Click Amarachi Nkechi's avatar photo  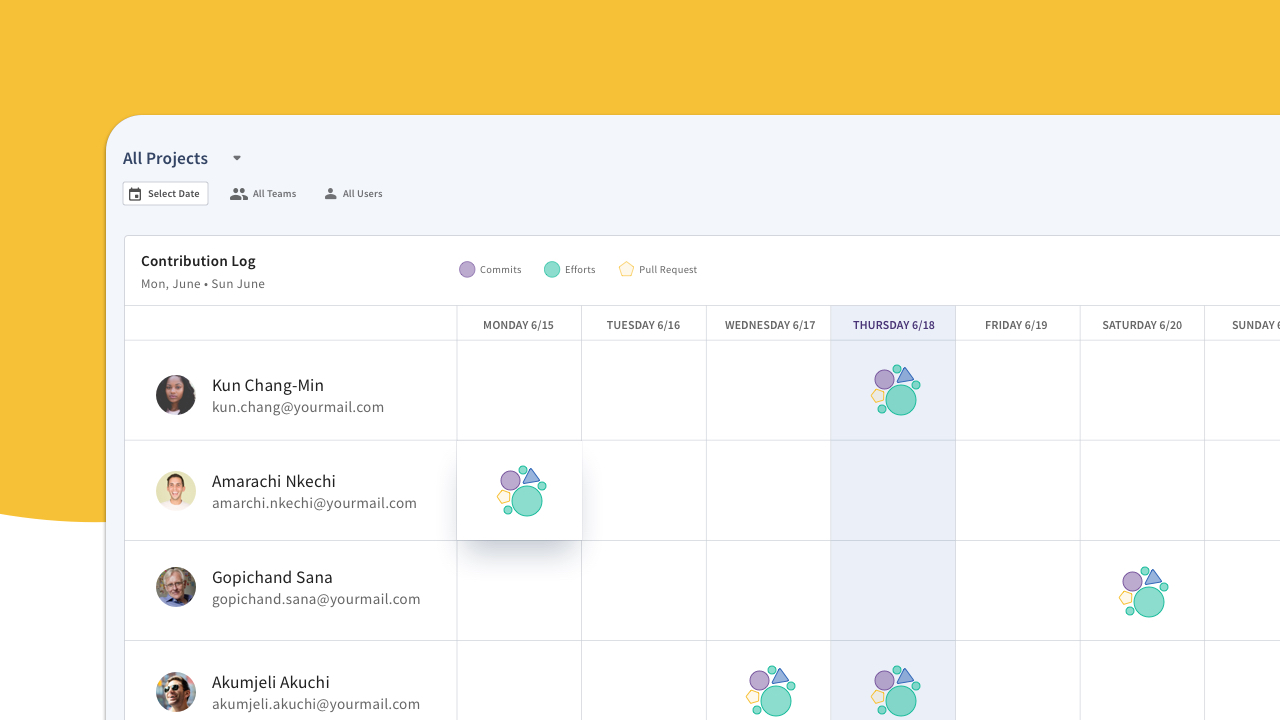176,491
